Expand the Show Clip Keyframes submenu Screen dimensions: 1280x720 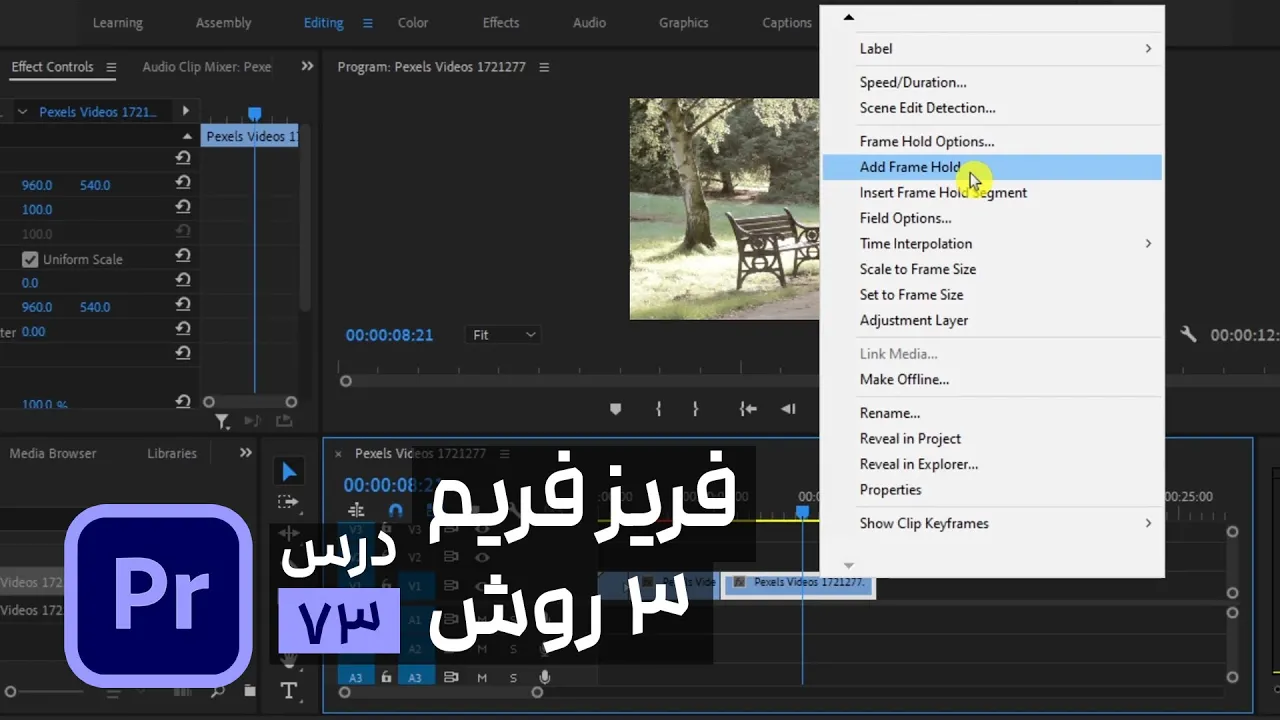tap(1148, 523)
